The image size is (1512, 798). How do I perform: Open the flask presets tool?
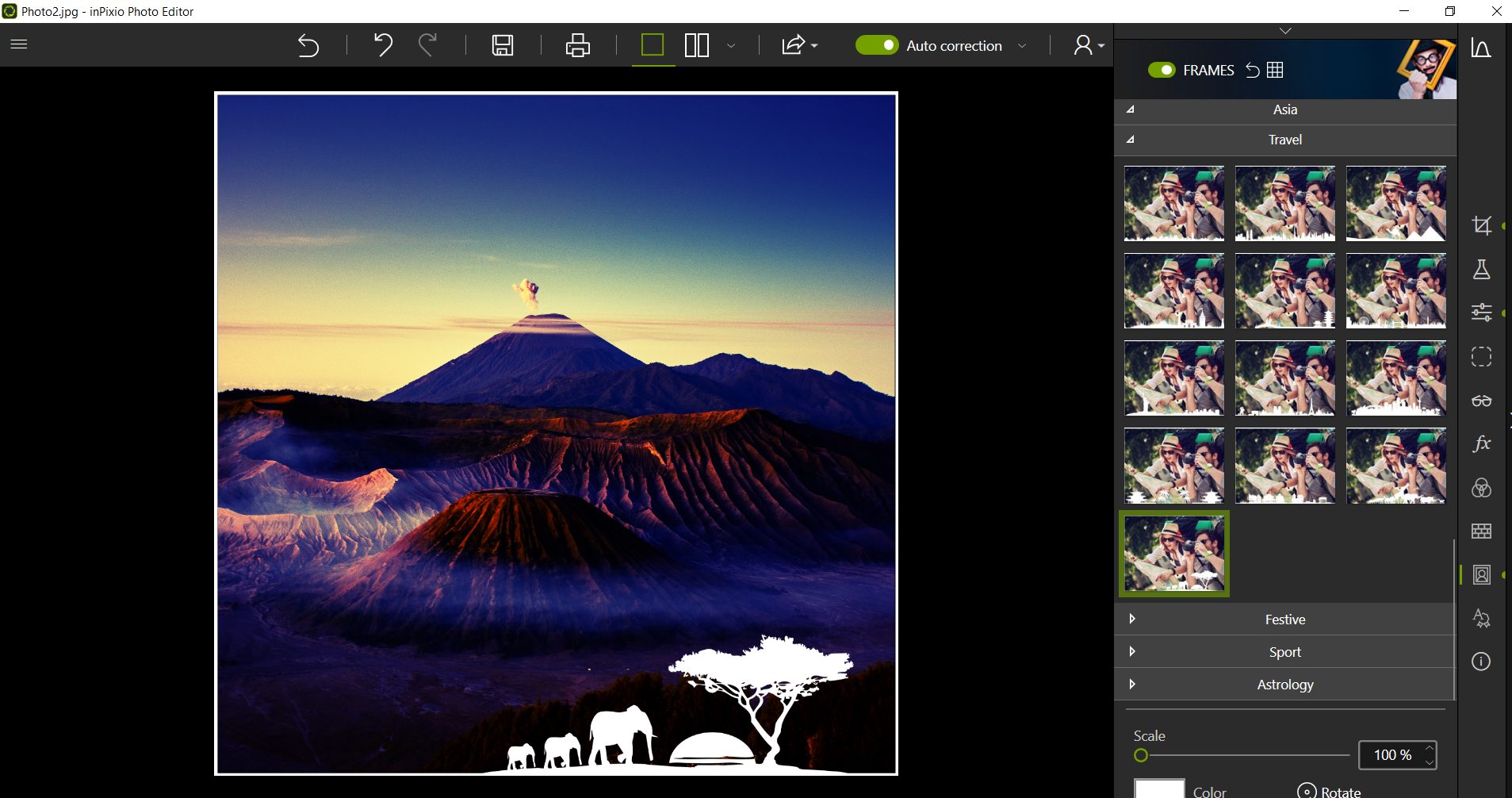(x=1481, y=270)
